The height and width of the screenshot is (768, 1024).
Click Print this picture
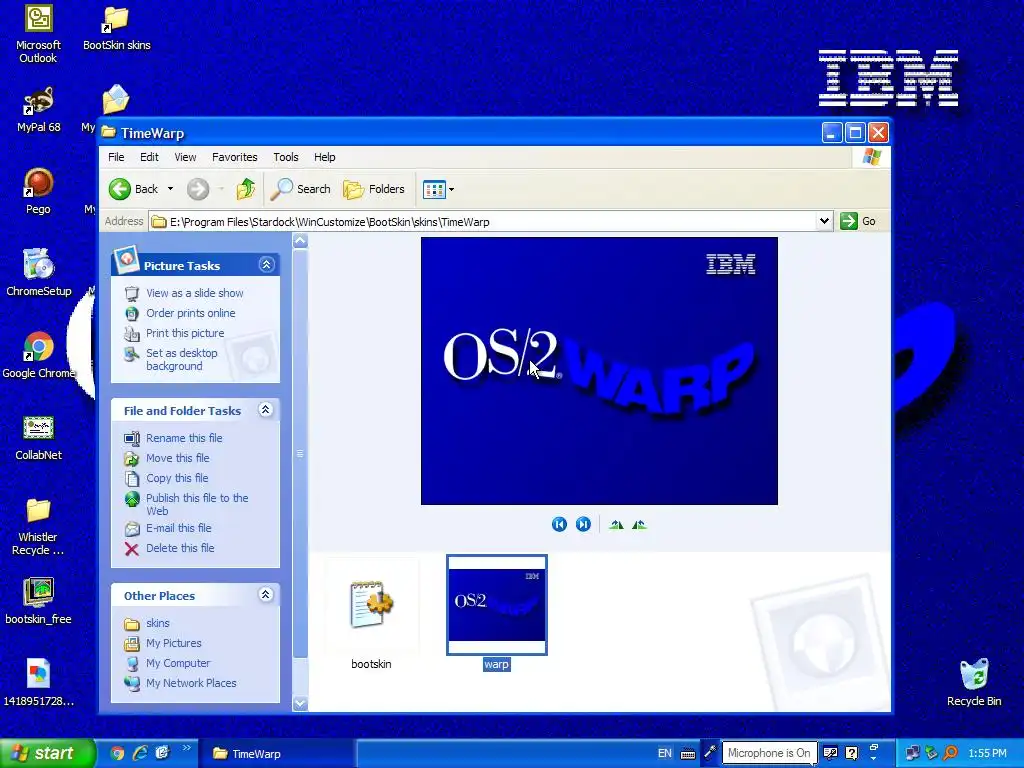(x=185, y=333)
